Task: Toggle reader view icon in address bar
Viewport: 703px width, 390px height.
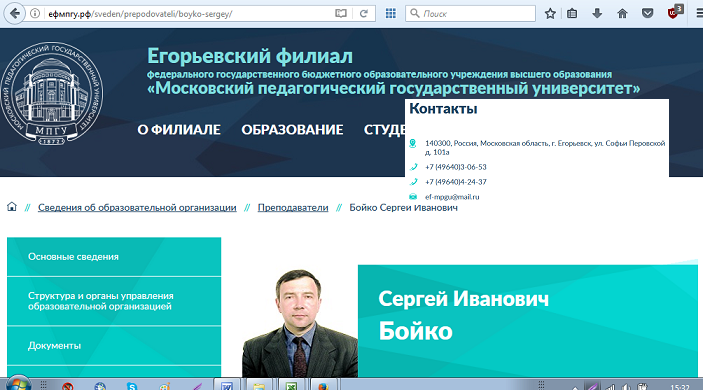Action: click(x=341, y=13)
